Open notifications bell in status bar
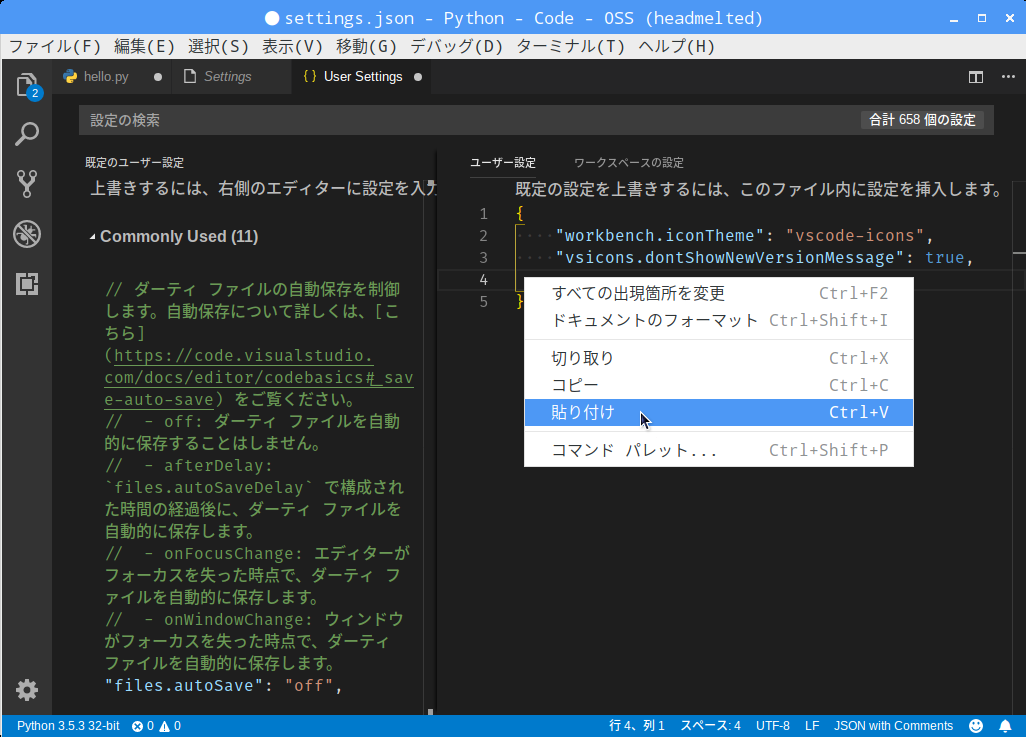Screen dimensions: 1026x737 tap(1005, 726)
